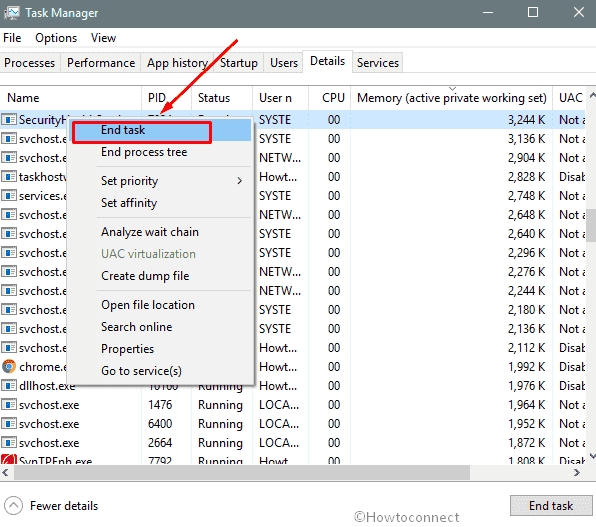This screenshot has height=527, width=596.
Task: Switch to the Users tab
Action: point(284,63)
